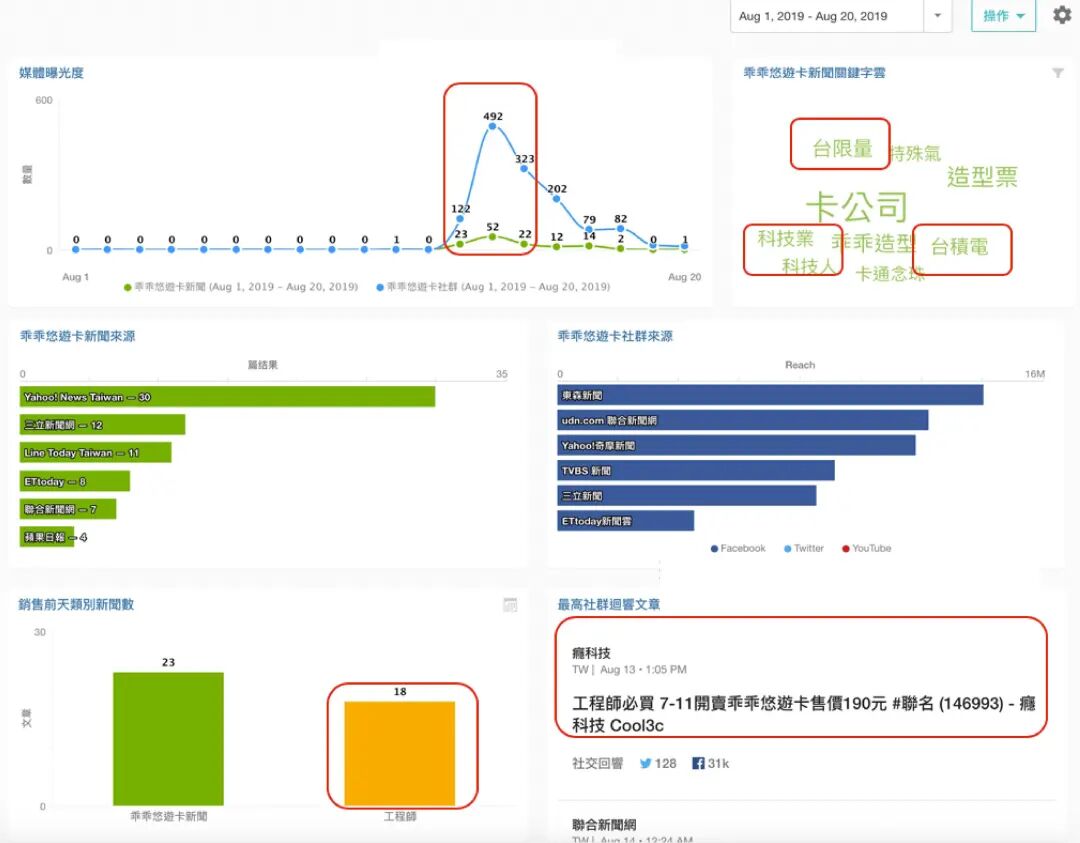This screenshot has width=1080, height=843.
Task: Click the table icon in 銷售前天類別新聞數 panel
Action: point(510,605)
